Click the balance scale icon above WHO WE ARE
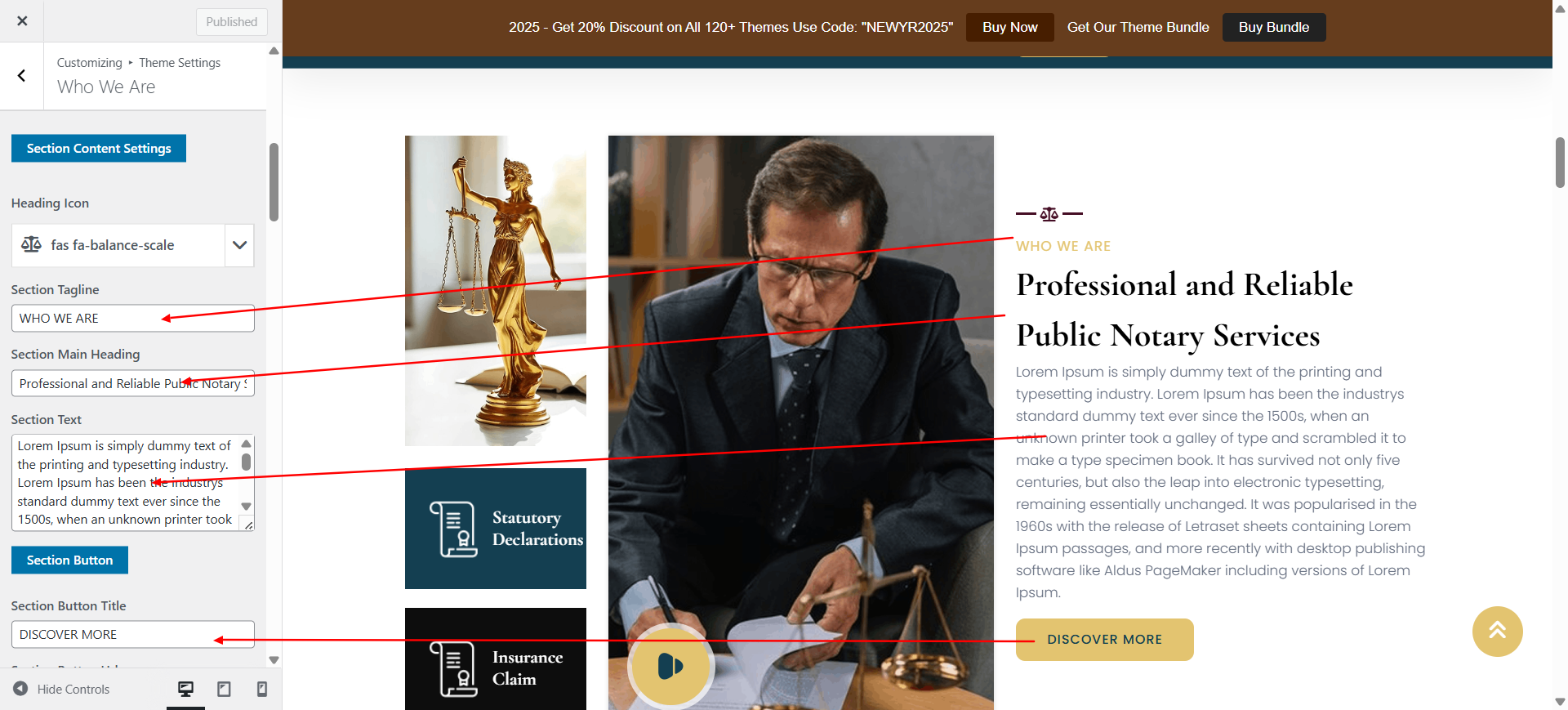 [1049, 214]
